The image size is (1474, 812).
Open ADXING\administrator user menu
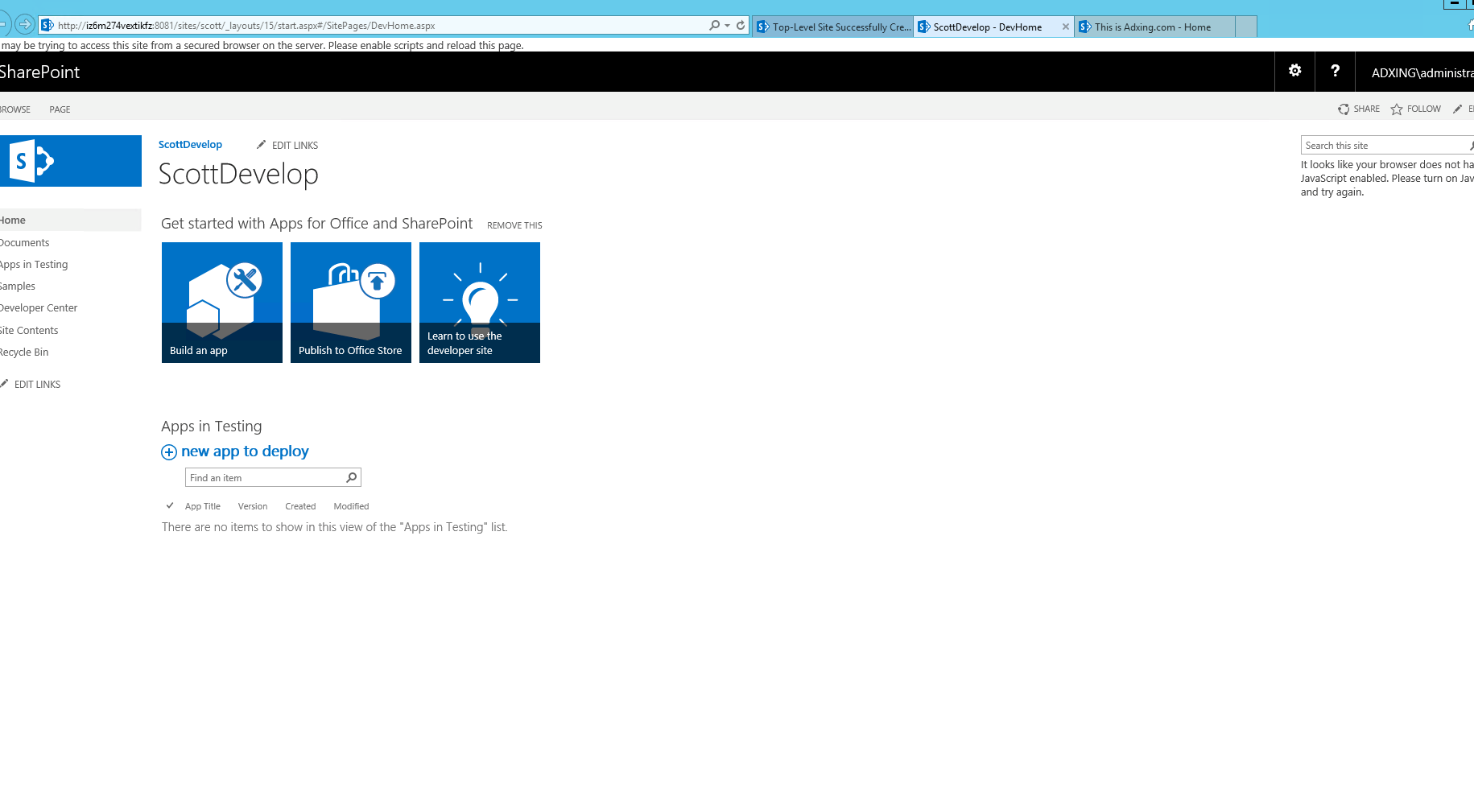coord(1422,72)
